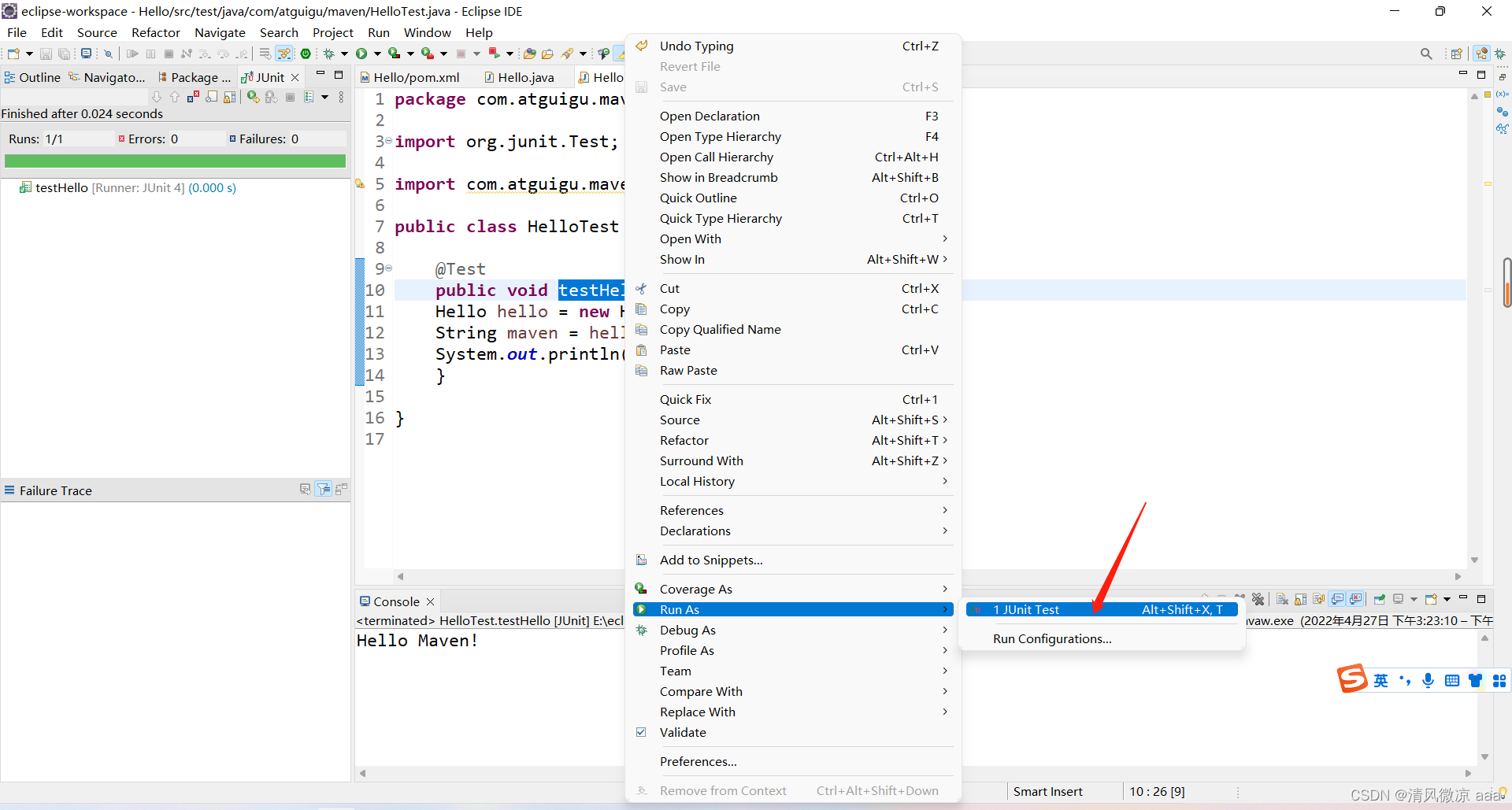Select the Rerun Test icon in JUnit view
The height and width of the screenshot is (810, 1512).
(x=253, y=96)
